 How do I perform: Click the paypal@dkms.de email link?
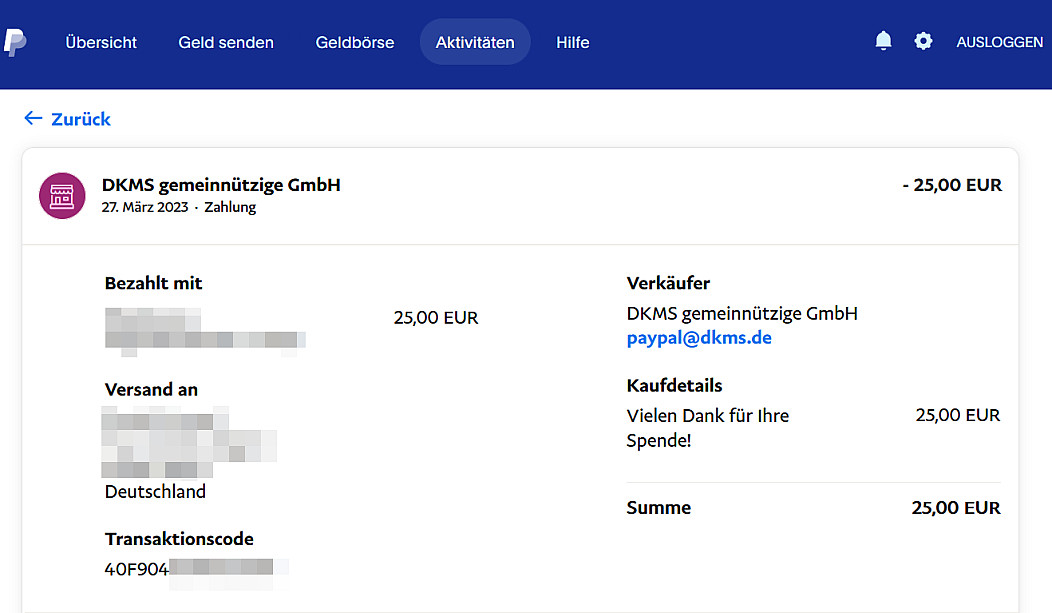[699, 338]
